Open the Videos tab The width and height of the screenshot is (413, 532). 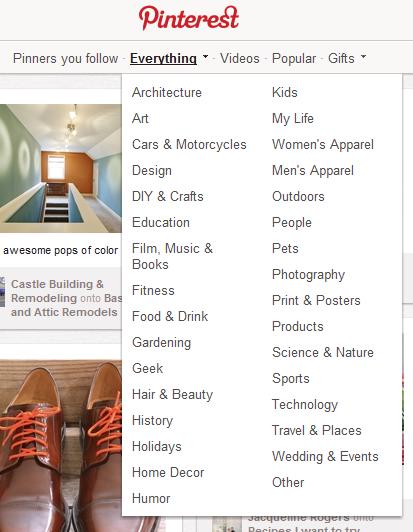point(240,58)
